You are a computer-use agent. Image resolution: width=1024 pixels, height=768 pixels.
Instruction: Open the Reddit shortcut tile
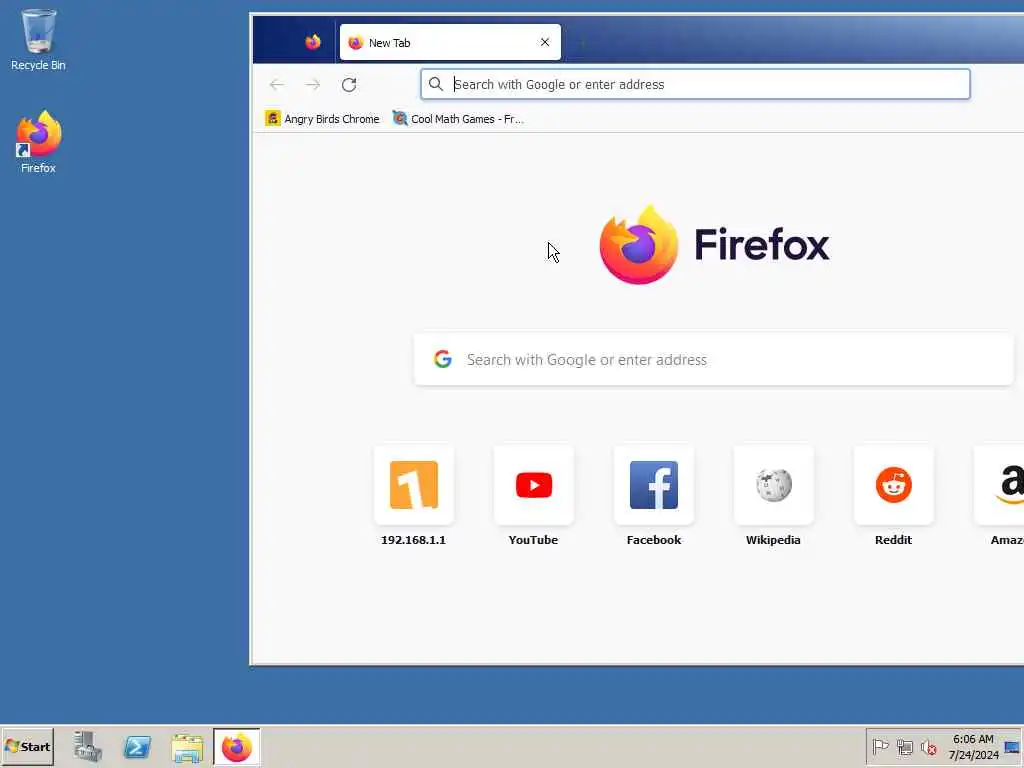(x=893, y=485)
